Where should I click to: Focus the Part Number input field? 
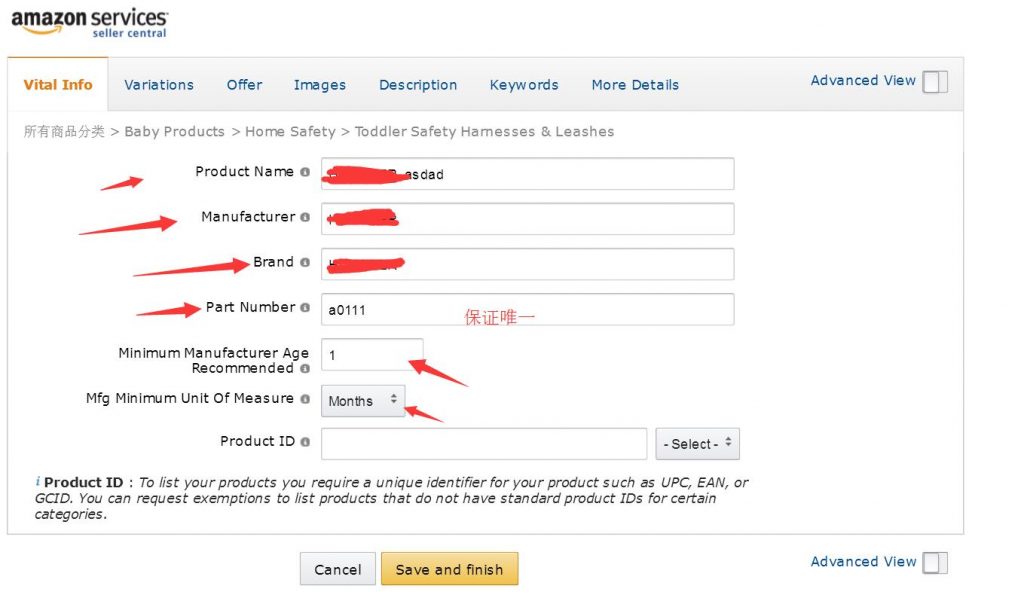pyautogui.click(x=527, y=309)
